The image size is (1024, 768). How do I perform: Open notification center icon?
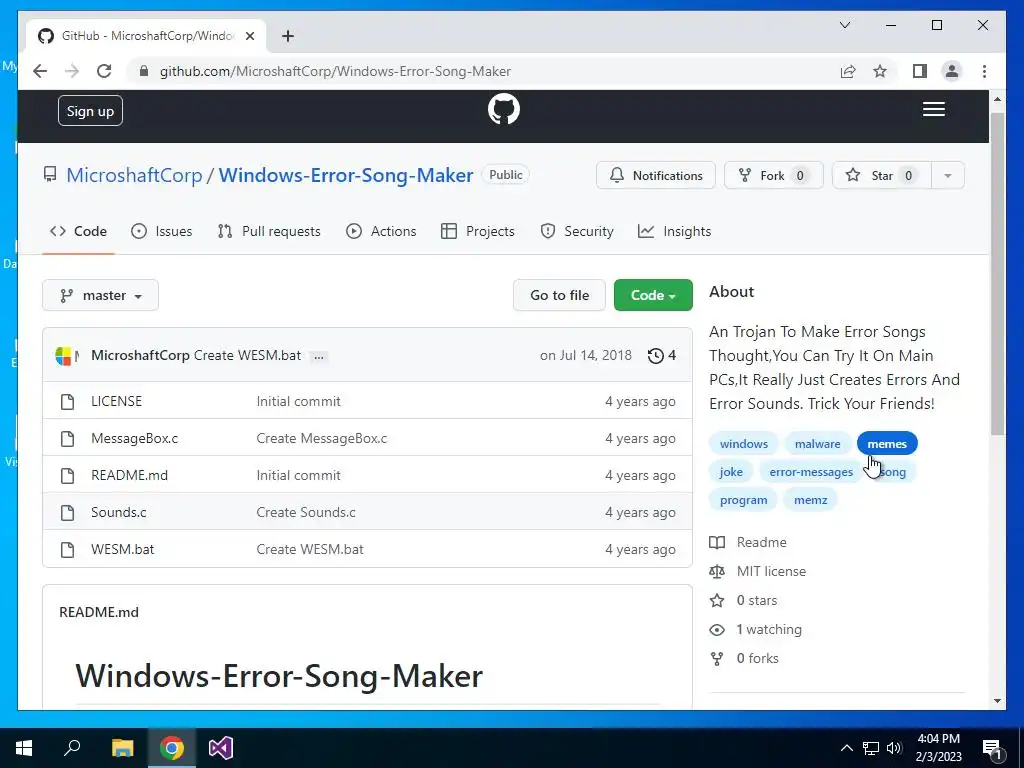(992, 748)
